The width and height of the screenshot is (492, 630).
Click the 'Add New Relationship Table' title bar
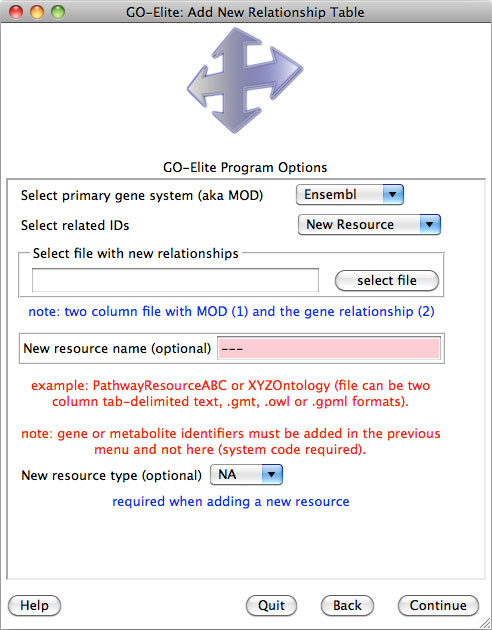click(x=245, y=12)
